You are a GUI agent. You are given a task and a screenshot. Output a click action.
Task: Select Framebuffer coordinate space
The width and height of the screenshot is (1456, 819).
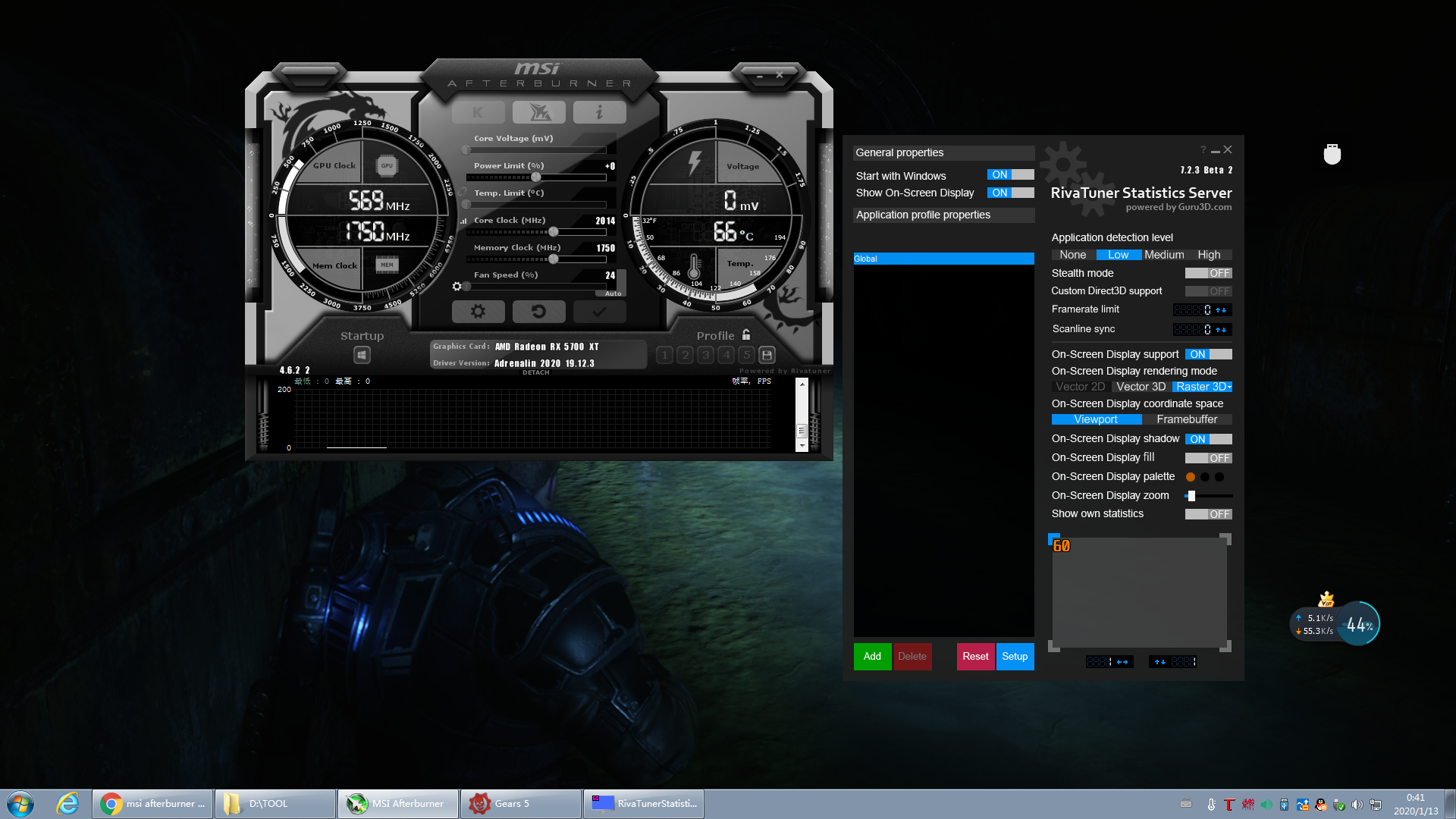tap(1187, 419)
